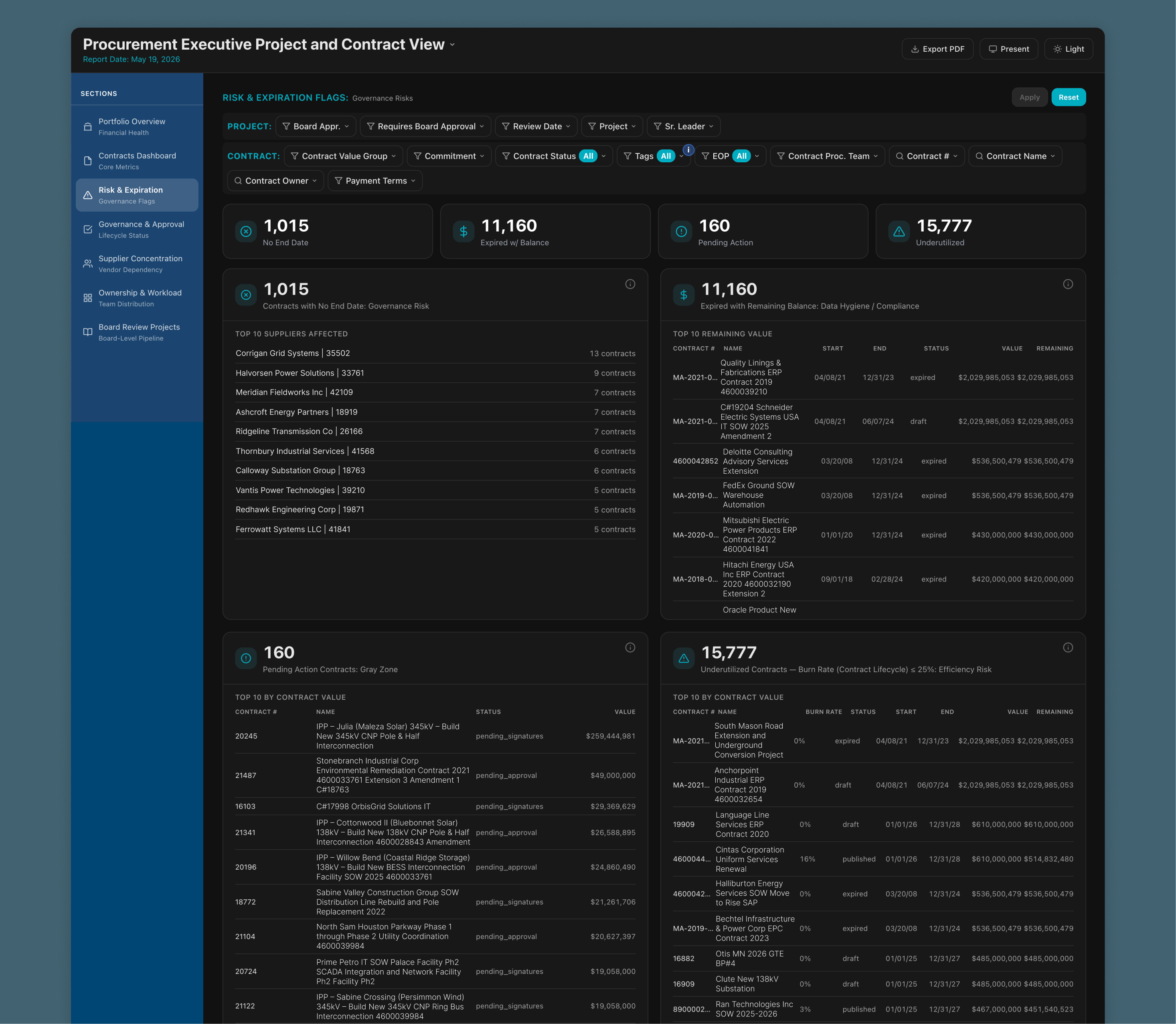Click the search icon in Contract Owner filter
1176x1024 pixels.
coord(238,181)
